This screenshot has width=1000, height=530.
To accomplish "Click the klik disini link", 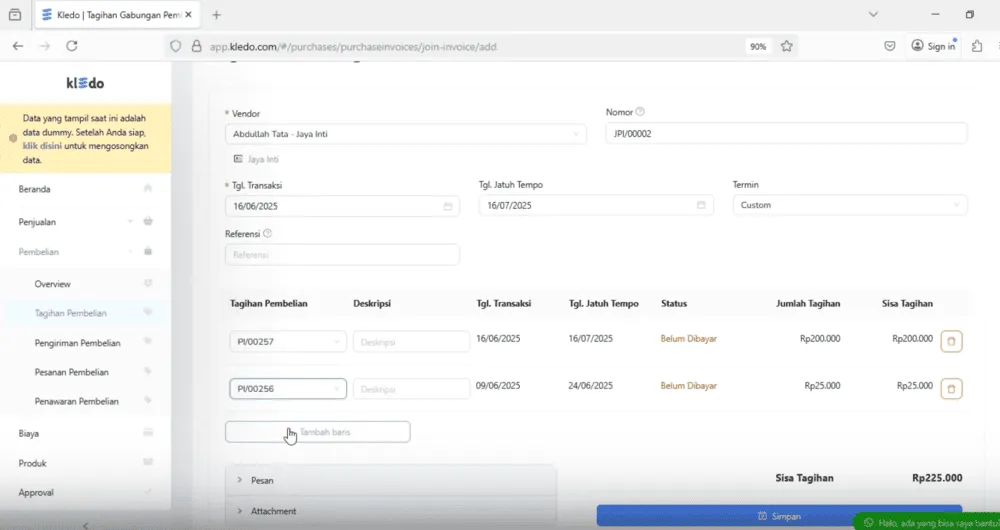I will coord(42,146).
